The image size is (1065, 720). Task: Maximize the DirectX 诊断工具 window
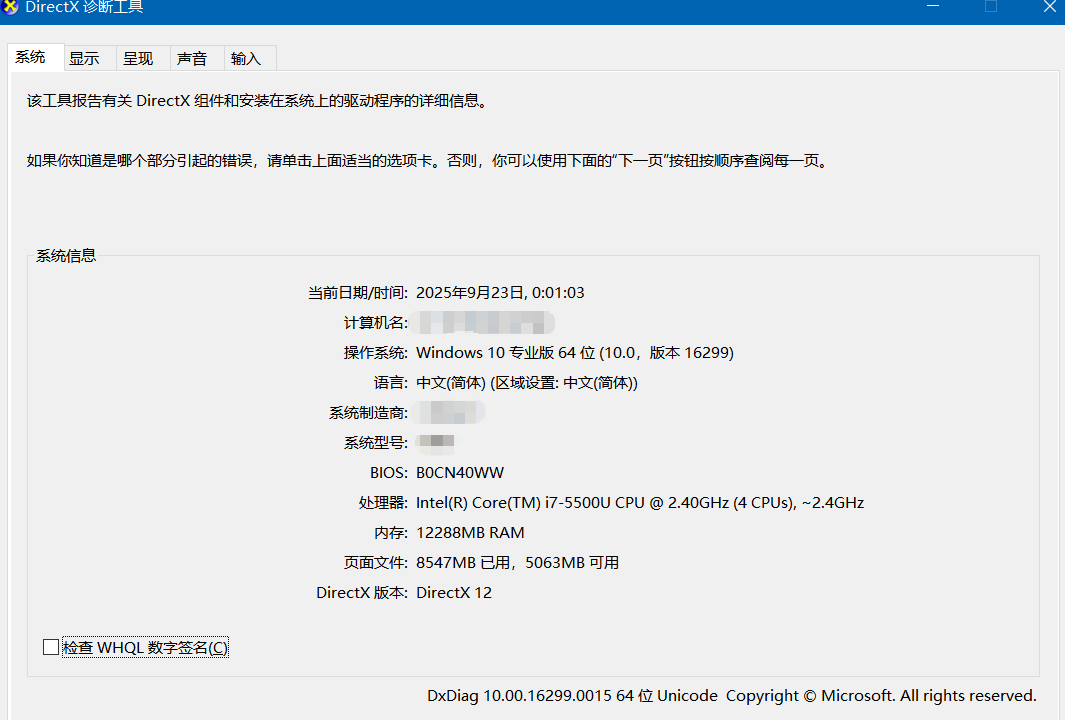tap(991, 7)
